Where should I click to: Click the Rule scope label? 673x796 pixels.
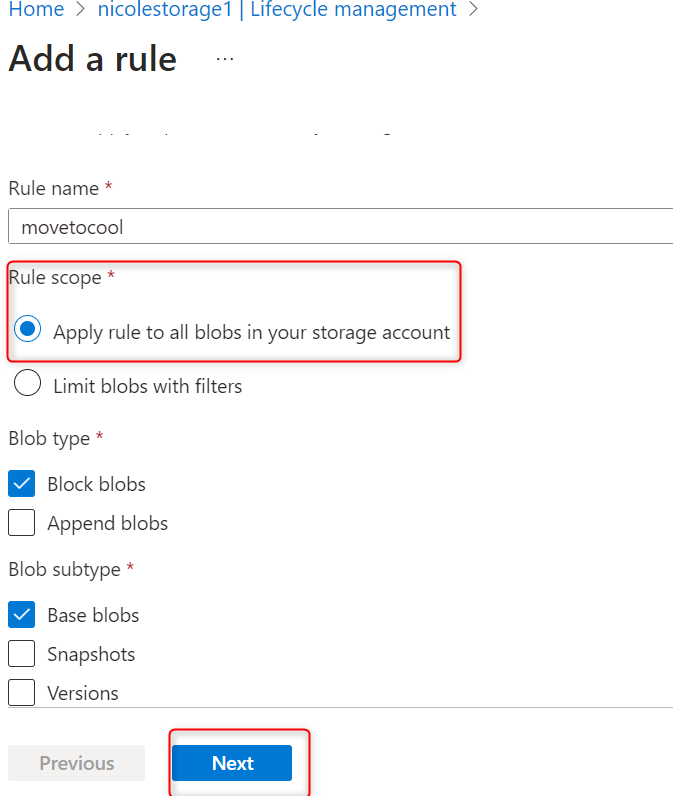coord(55,277)
